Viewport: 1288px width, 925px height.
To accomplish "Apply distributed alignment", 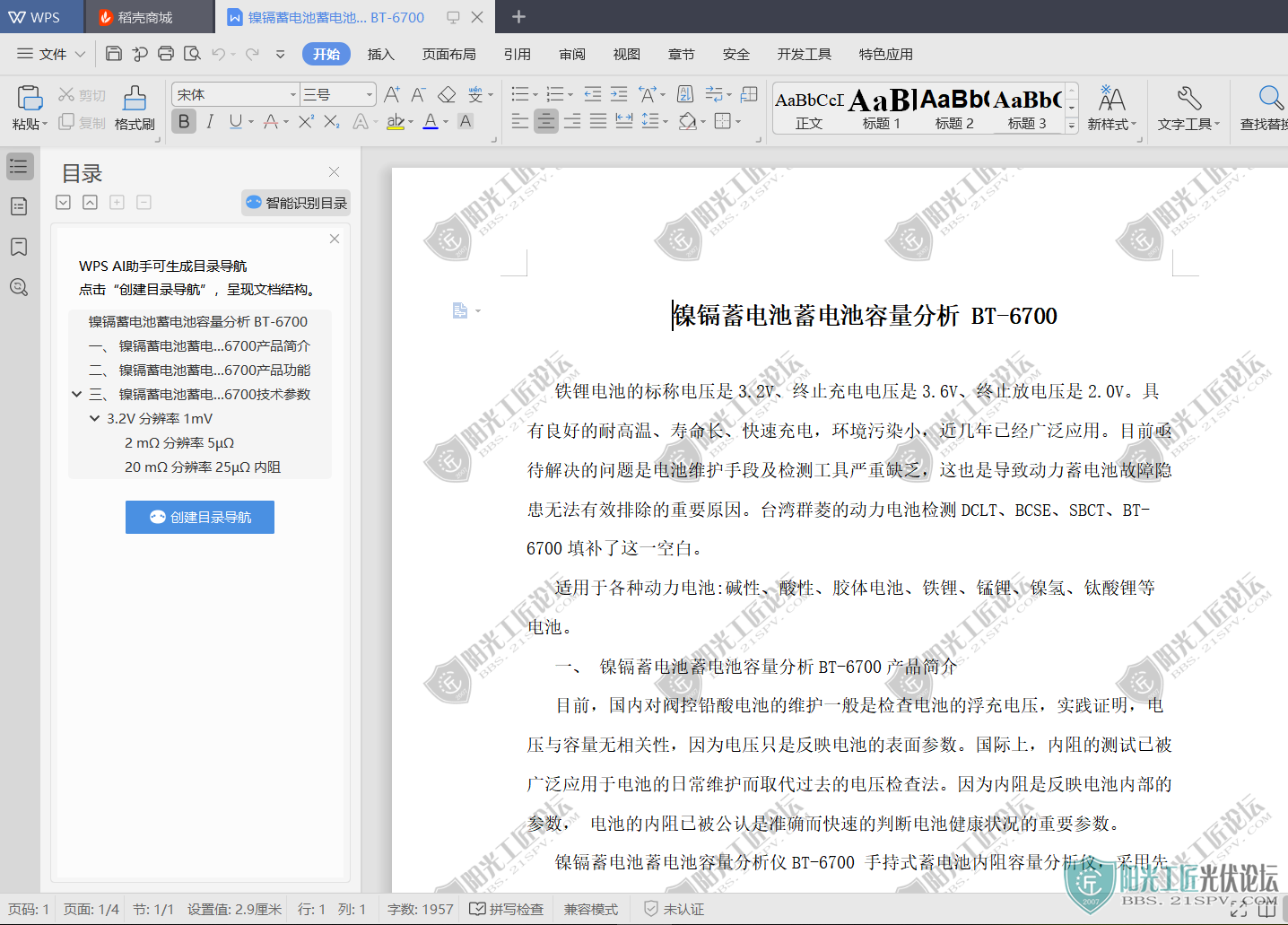I will [624, 121].
